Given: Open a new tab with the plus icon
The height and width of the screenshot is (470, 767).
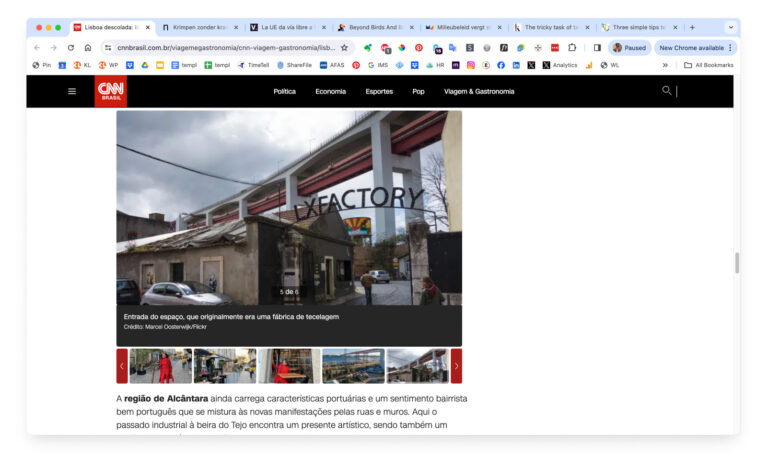Looking at the screenshot, I should (x=692, y=27).
